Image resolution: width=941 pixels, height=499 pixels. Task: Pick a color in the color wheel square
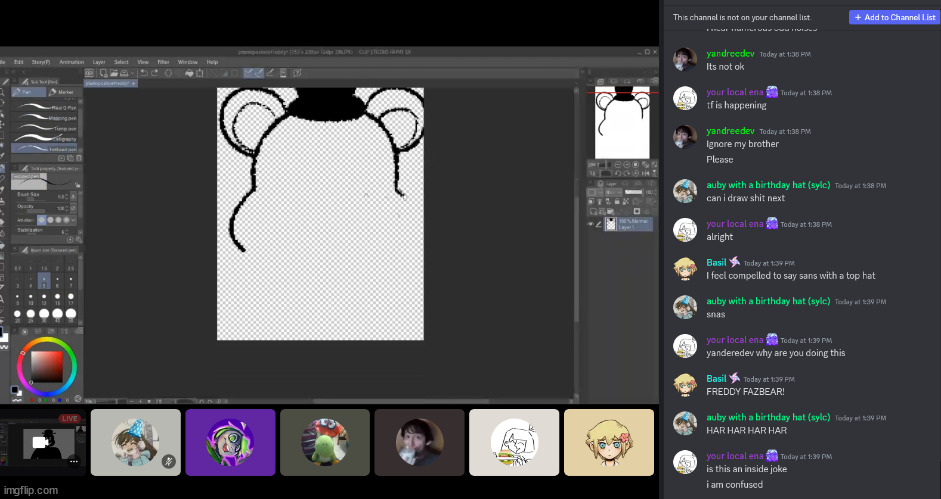click(x=47, y=366)
